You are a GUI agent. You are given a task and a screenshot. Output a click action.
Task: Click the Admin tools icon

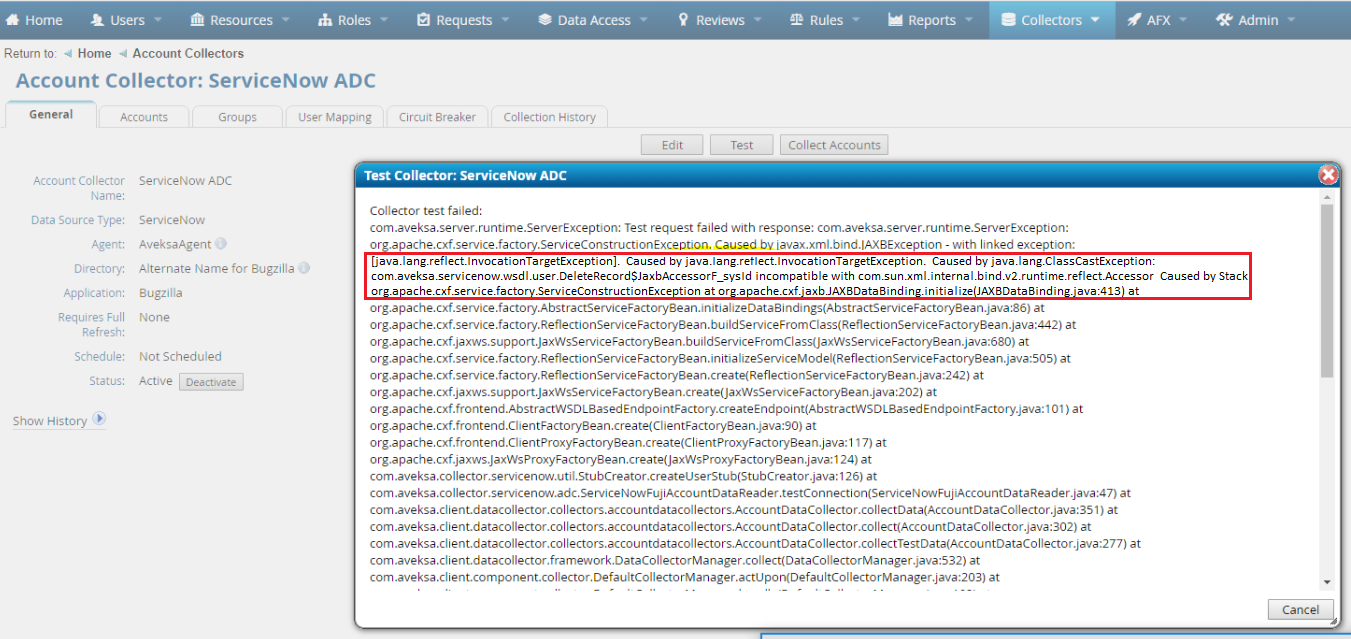[1224, 19]
